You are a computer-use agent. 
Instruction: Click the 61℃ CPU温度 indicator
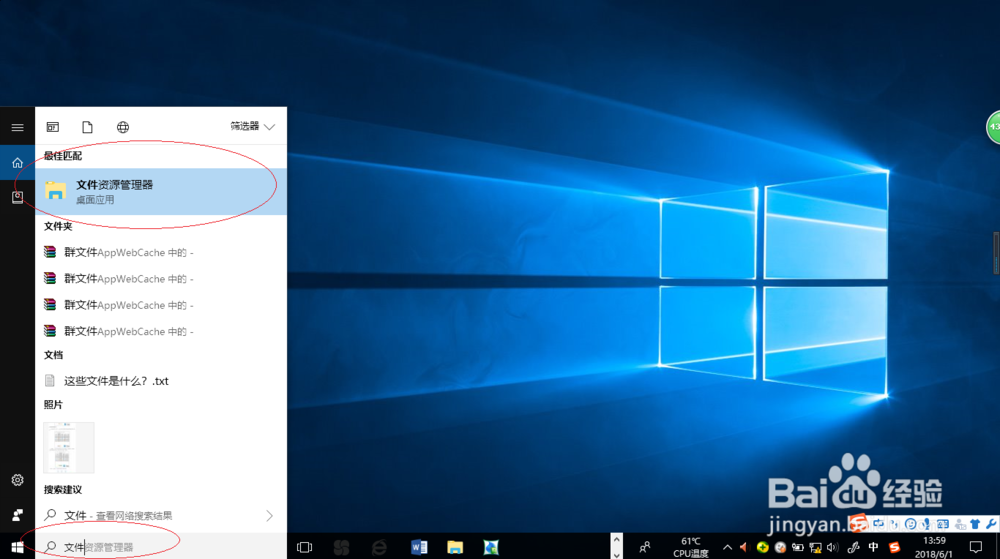(x=691, y=547)
